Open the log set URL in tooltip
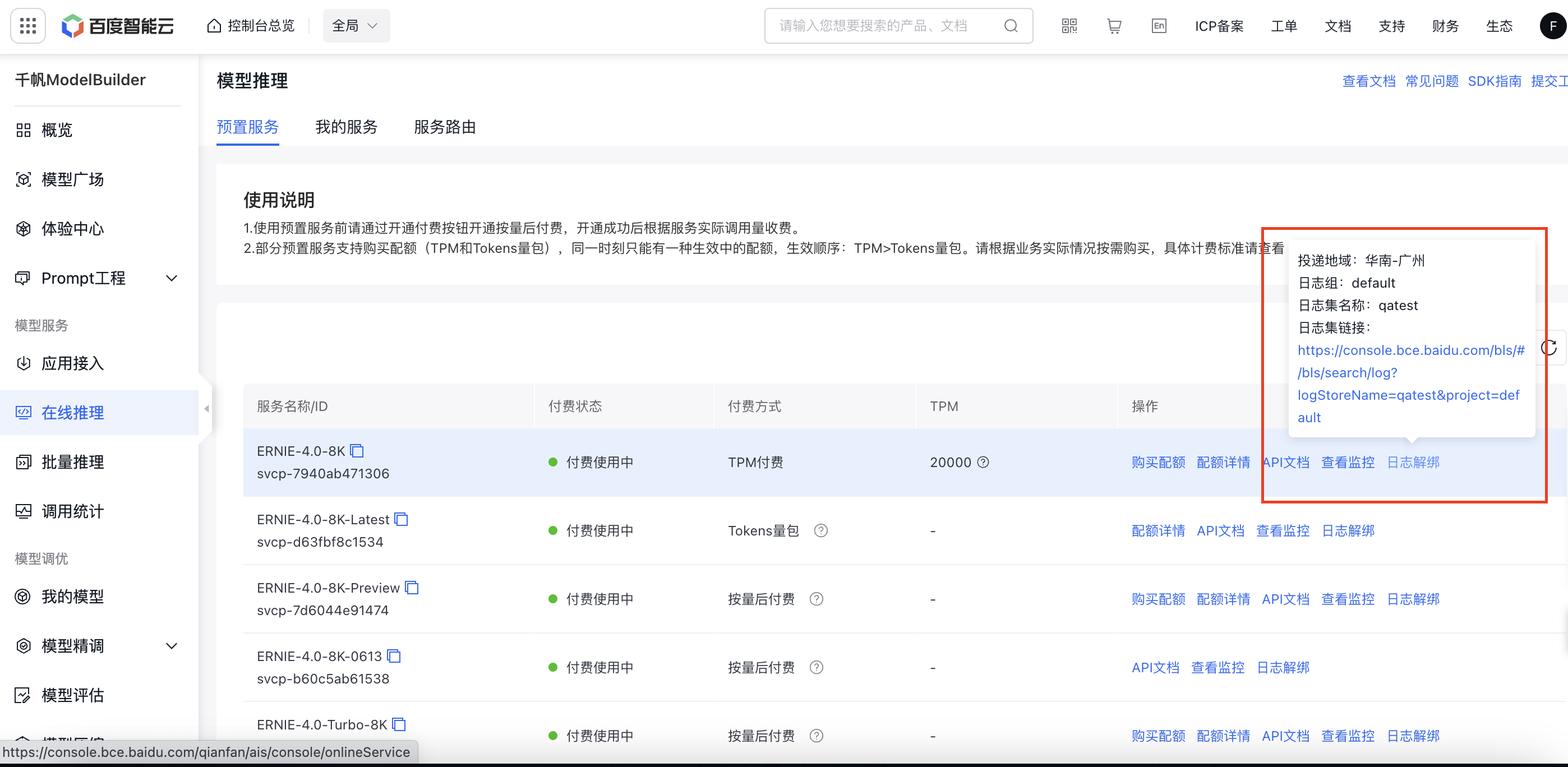The image size is (1568, 767). click(1410, 383)
